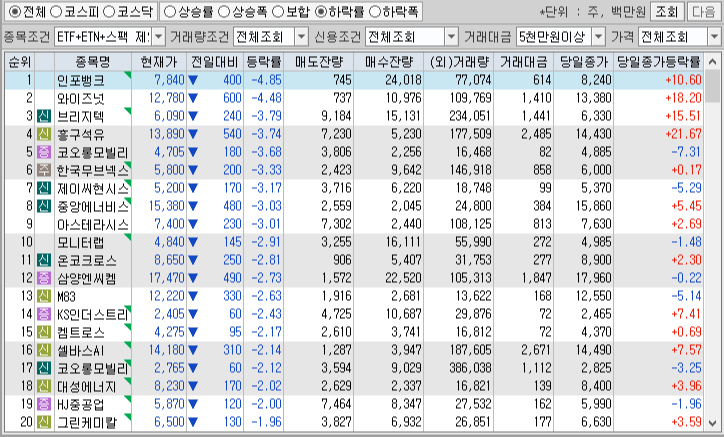Click the (외)거래량 column header

459,61
